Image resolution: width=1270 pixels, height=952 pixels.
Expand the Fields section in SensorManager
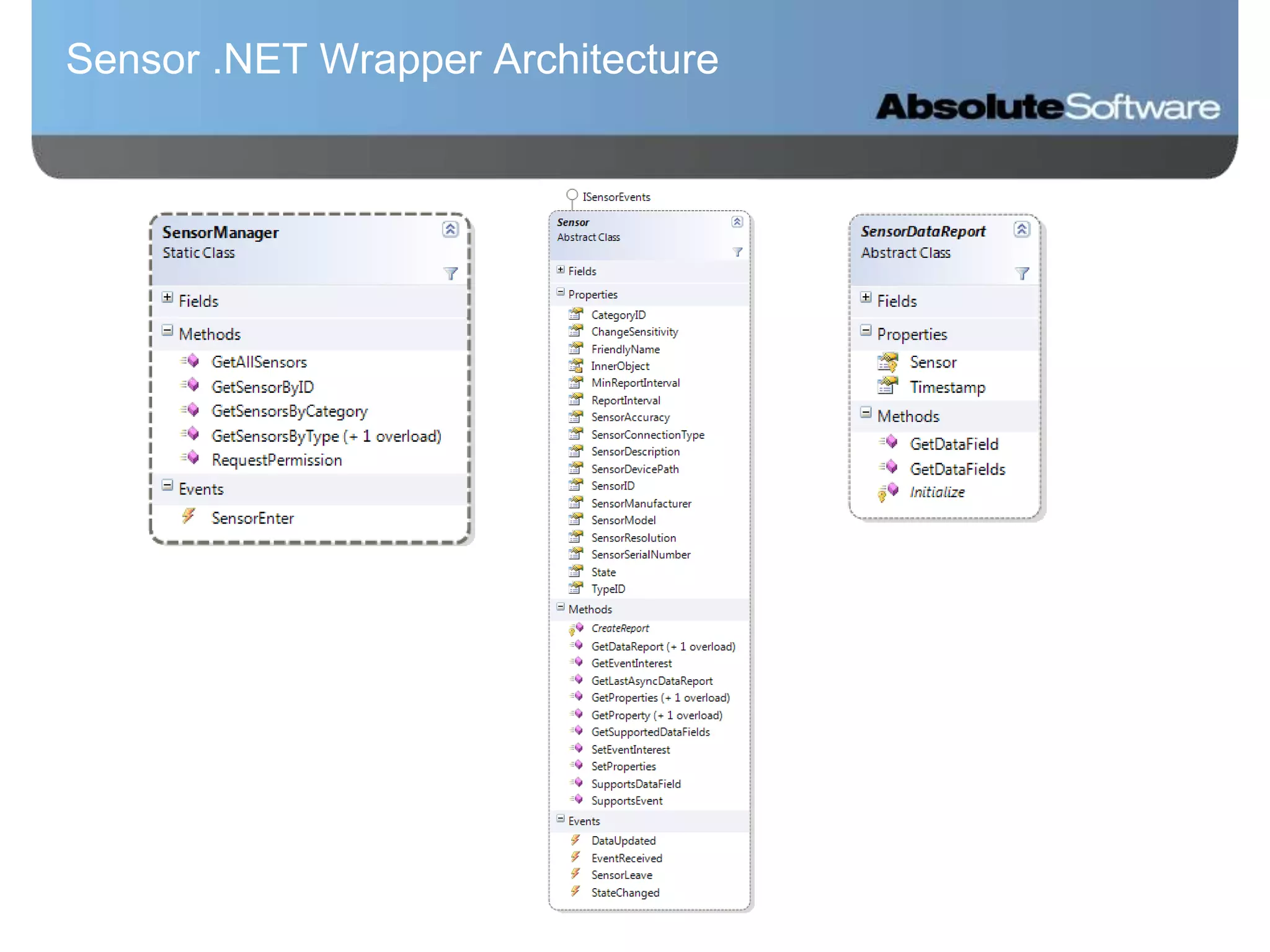167,297
